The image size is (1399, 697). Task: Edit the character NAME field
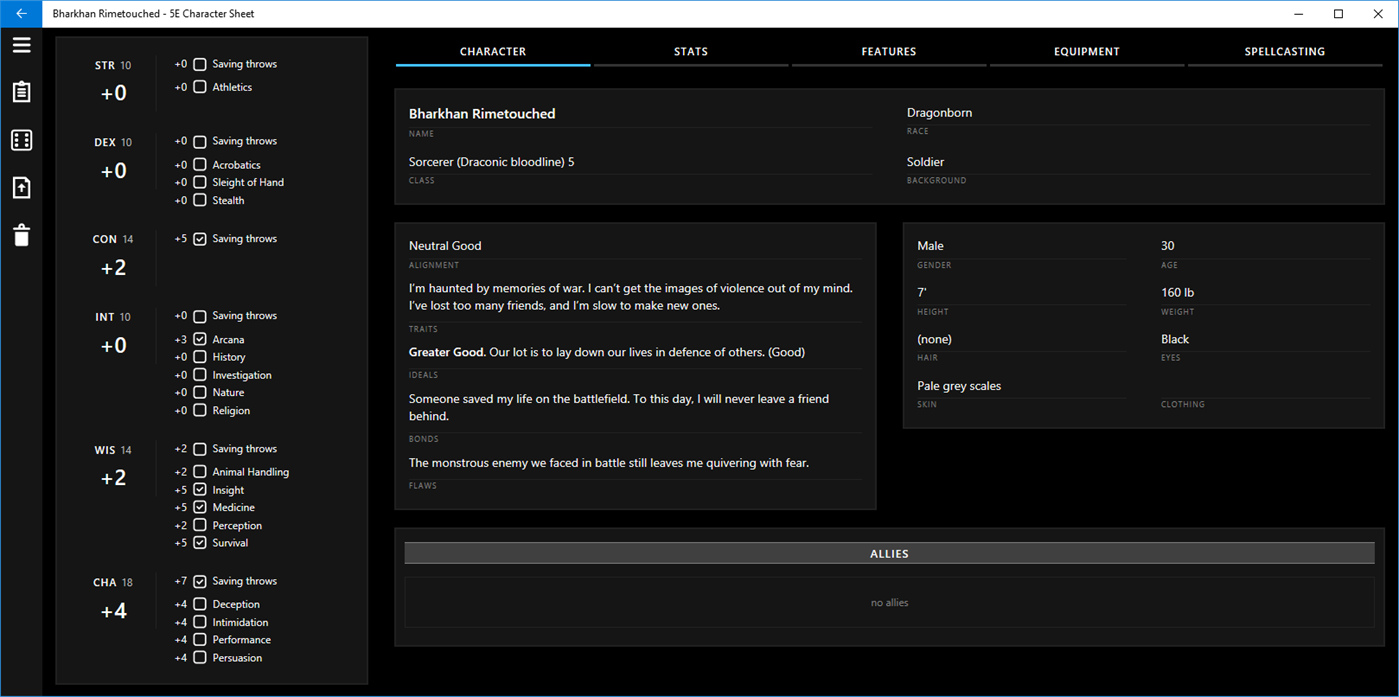coord(481,113)
